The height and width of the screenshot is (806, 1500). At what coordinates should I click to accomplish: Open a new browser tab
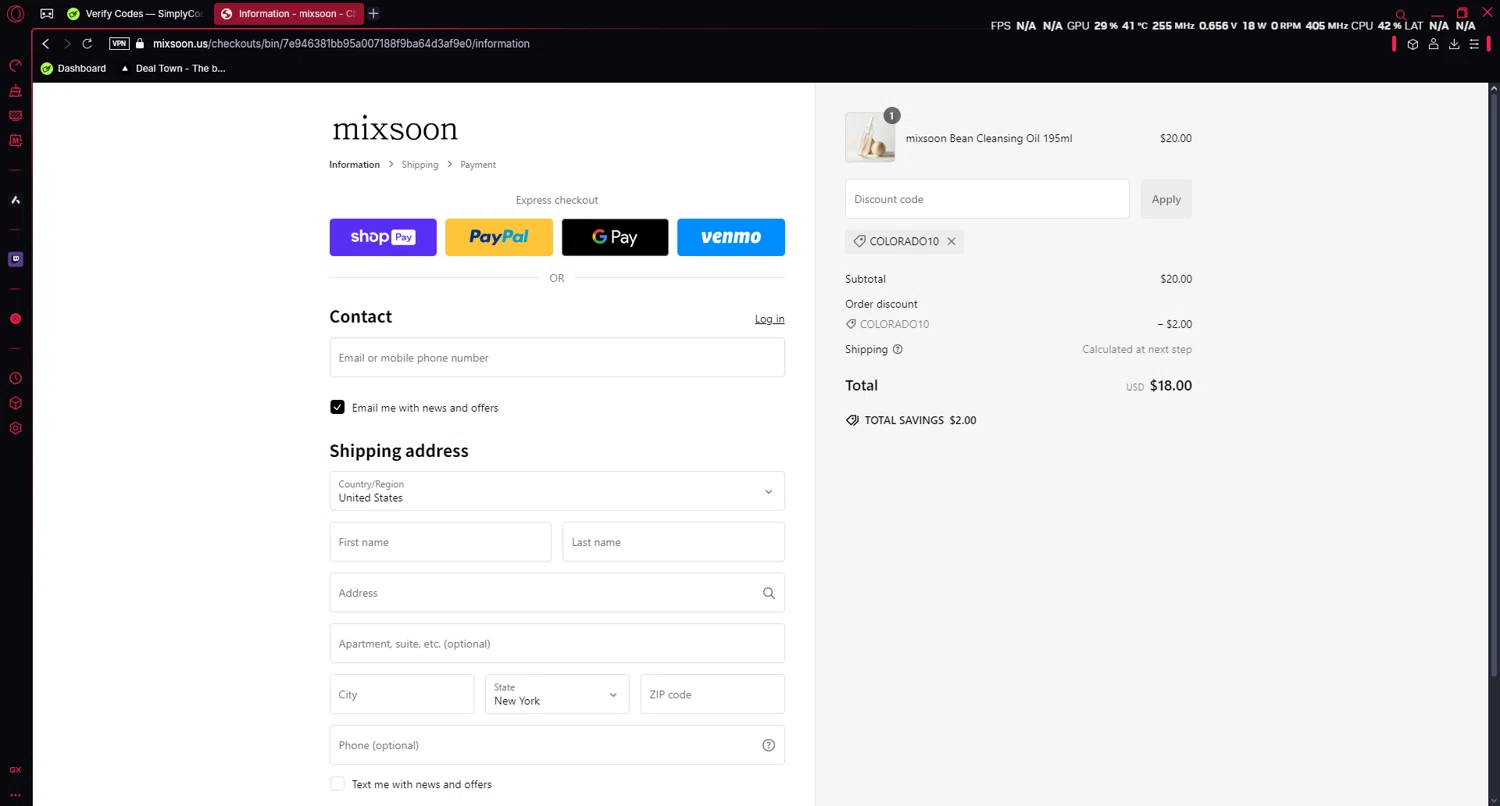(373, 14)
